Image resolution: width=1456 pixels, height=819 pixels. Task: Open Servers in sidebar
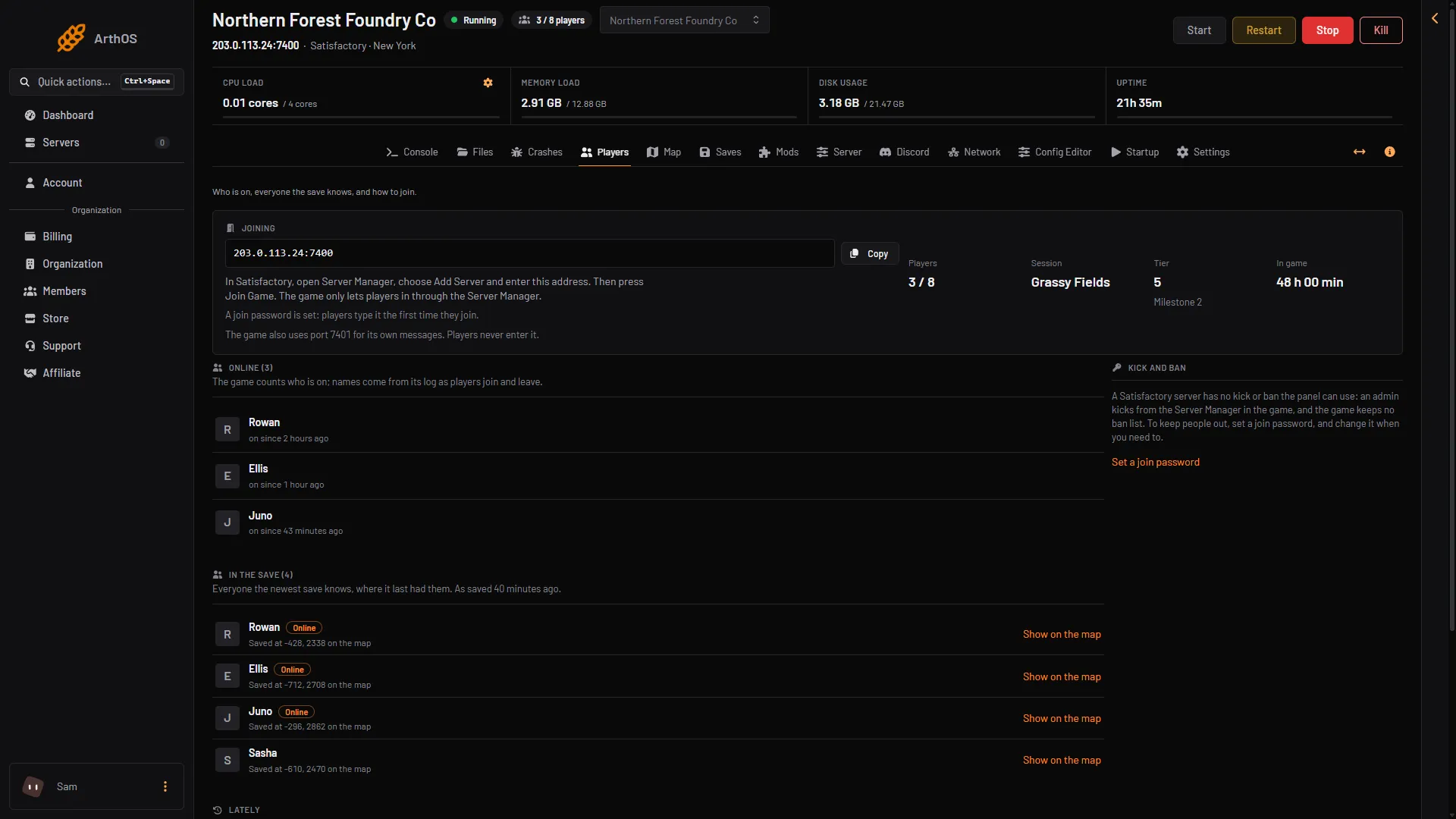point(96,143)
